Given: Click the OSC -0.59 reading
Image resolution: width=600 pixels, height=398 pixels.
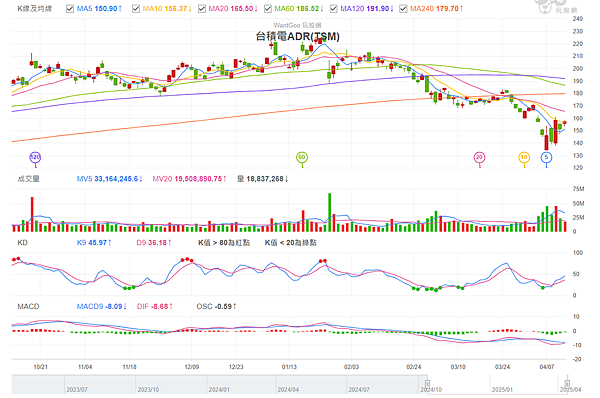Looking at the screenshot, I should click(x=216, y=307).
